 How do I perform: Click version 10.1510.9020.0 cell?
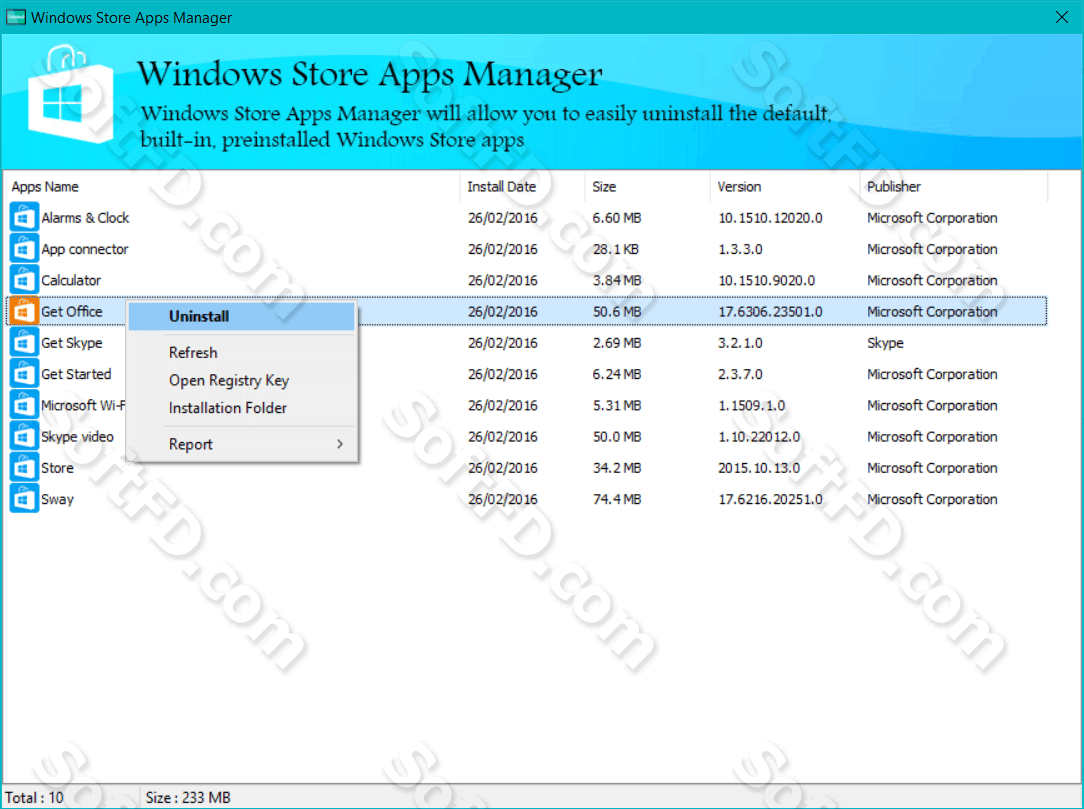pos(767,280)
